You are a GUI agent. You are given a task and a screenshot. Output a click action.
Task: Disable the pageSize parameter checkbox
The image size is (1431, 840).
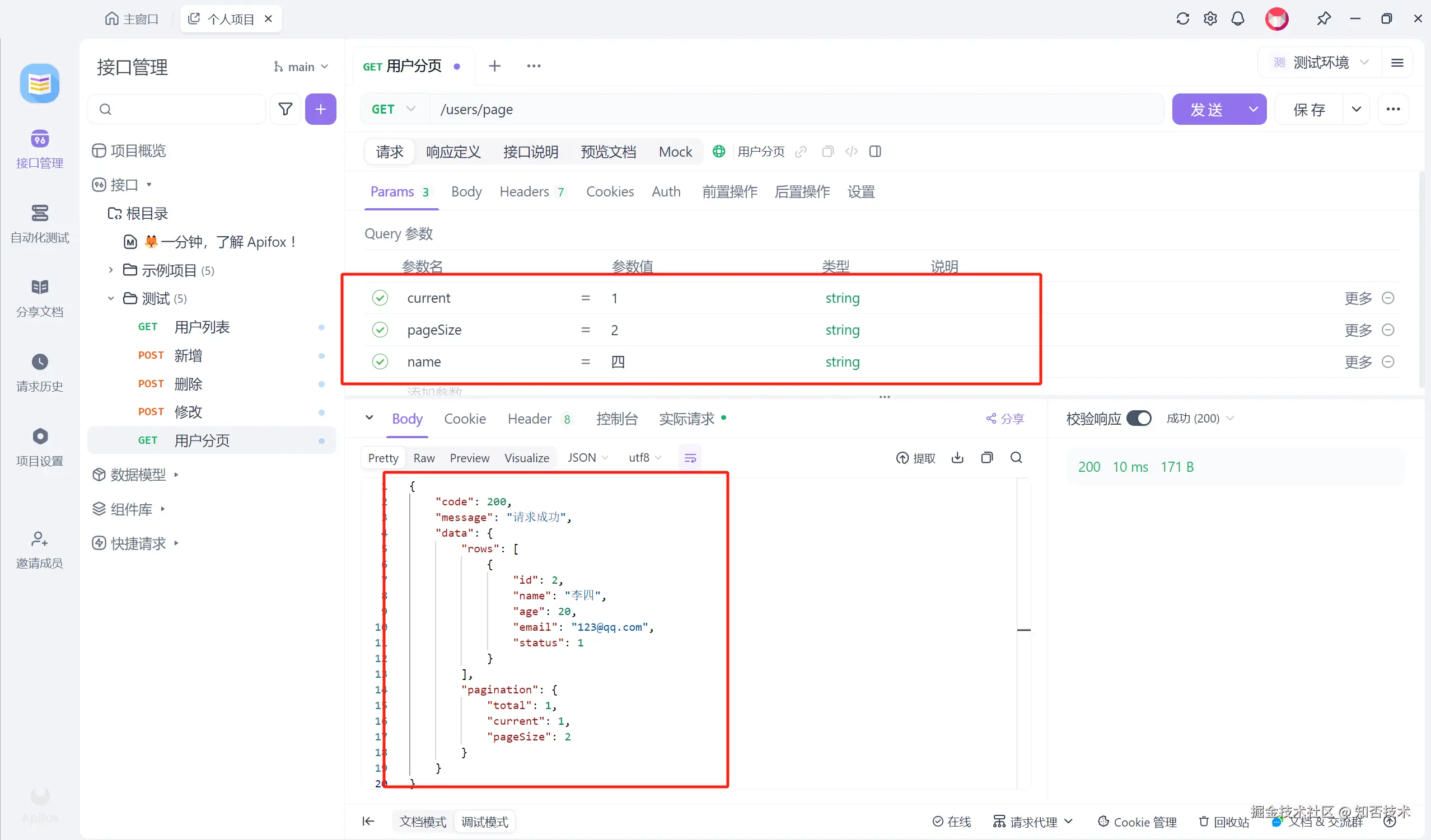(x=380, y=330)
